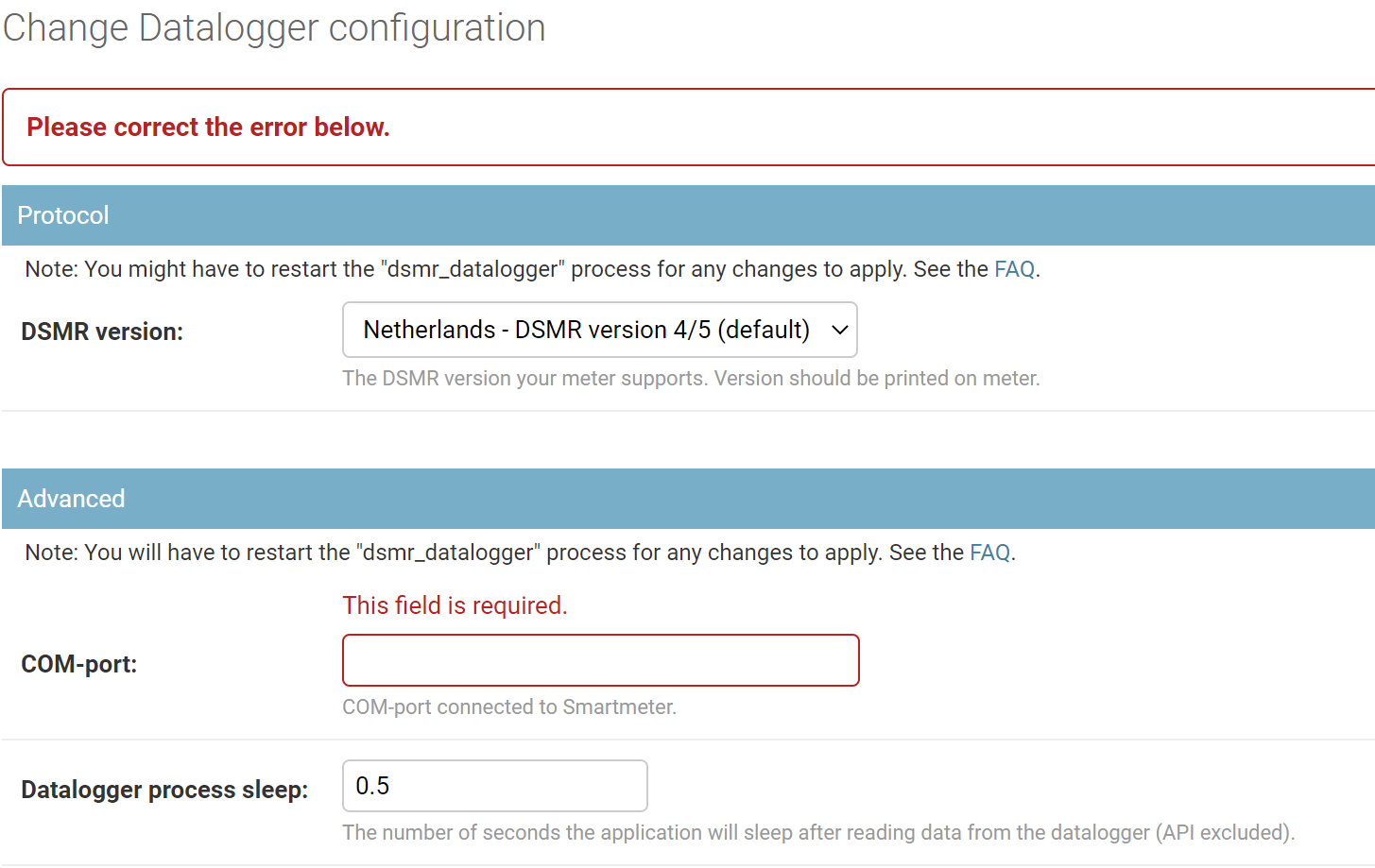Click the 'This field is required' error message
The image size is (1375, 868).
(455, 605)
